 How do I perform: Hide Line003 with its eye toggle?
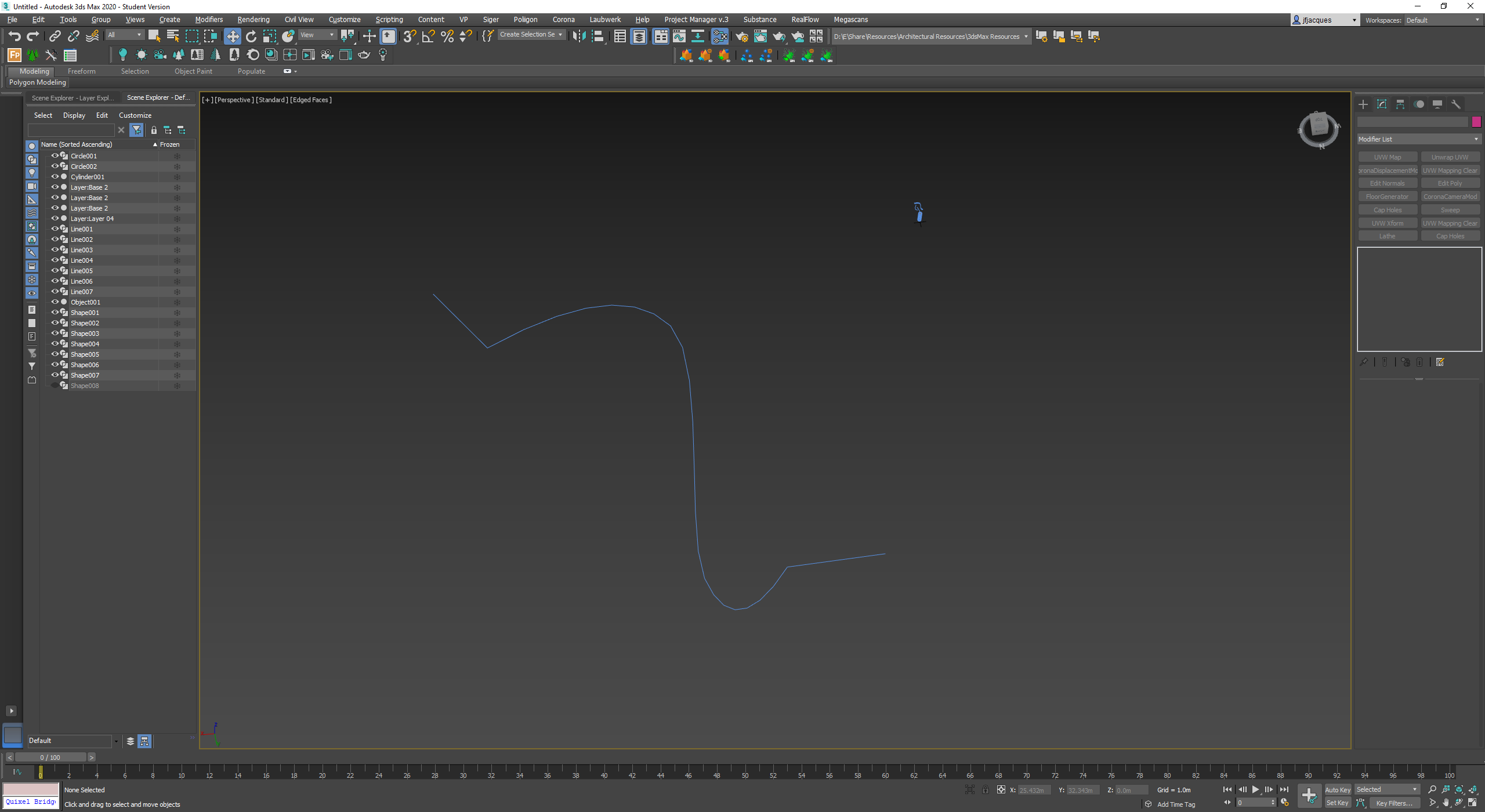(55, 249)
